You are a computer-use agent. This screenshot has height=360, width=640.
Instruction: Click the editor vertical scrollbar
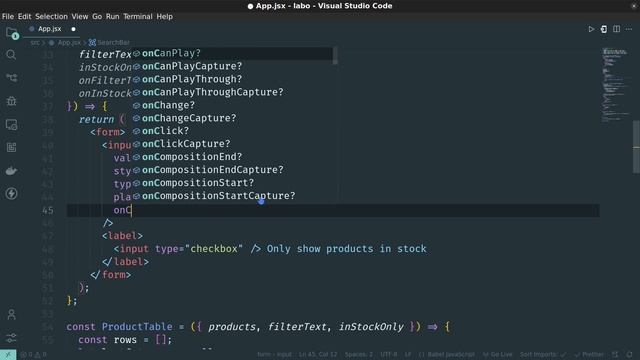pos(636,147)
